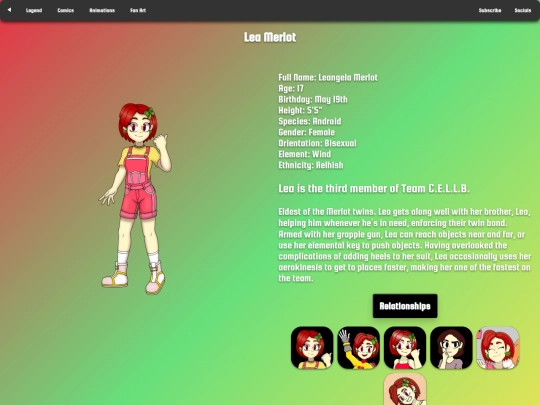The width and height of the screenshot is (540, 405).
Task: Click the Lea Merlot page title
Action: (270, 37)
